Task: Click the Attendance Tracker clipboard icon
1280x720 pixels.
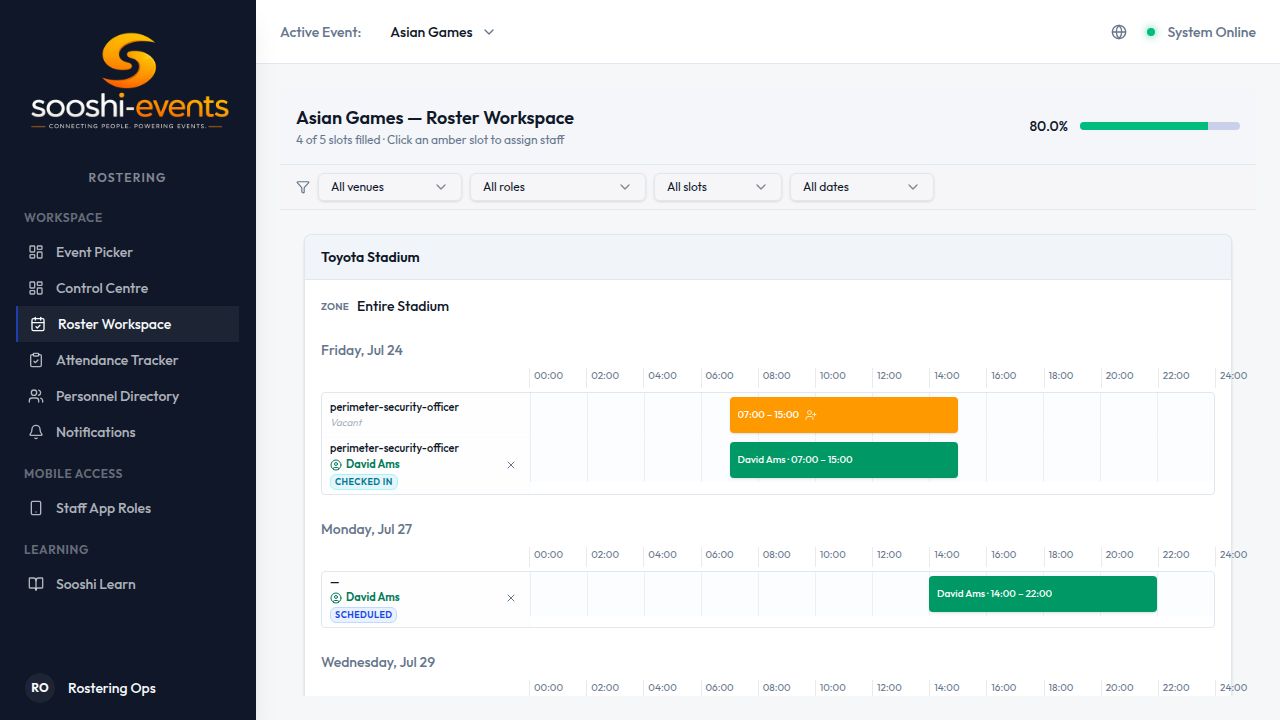Action: click(36, 360)
